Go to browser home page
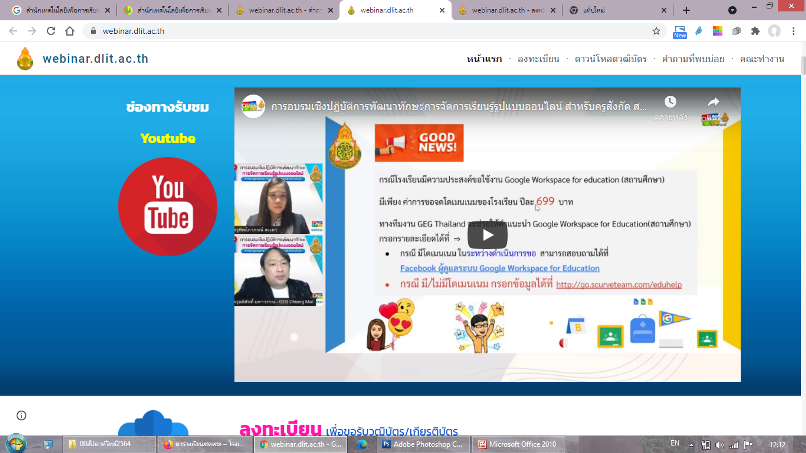The height and width of the screenshot is (453, 806). [70, 31]
